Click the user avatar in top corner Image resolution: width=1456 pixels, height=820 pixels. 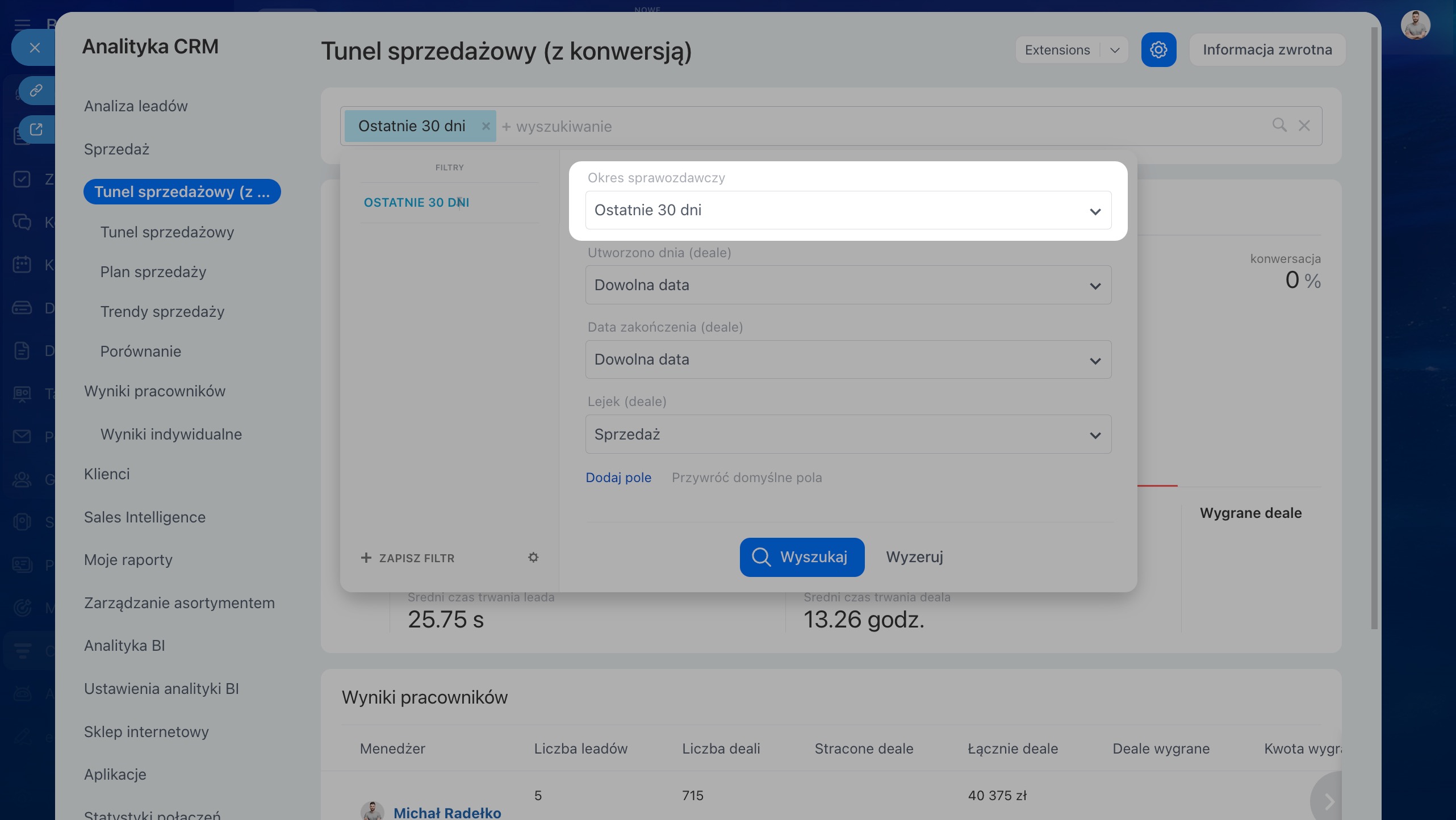[1415, 26]
